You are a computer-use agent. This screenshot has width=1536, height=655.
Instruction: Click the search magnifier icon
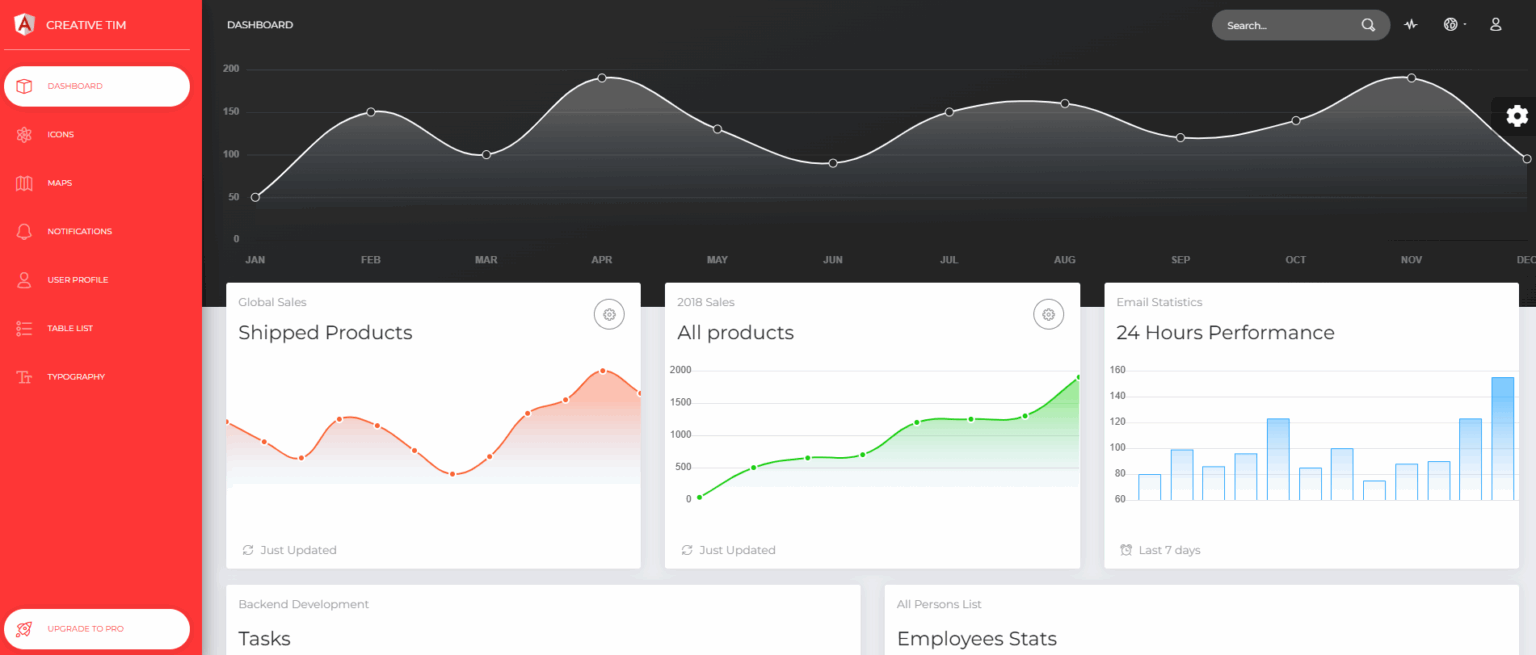1368,25
